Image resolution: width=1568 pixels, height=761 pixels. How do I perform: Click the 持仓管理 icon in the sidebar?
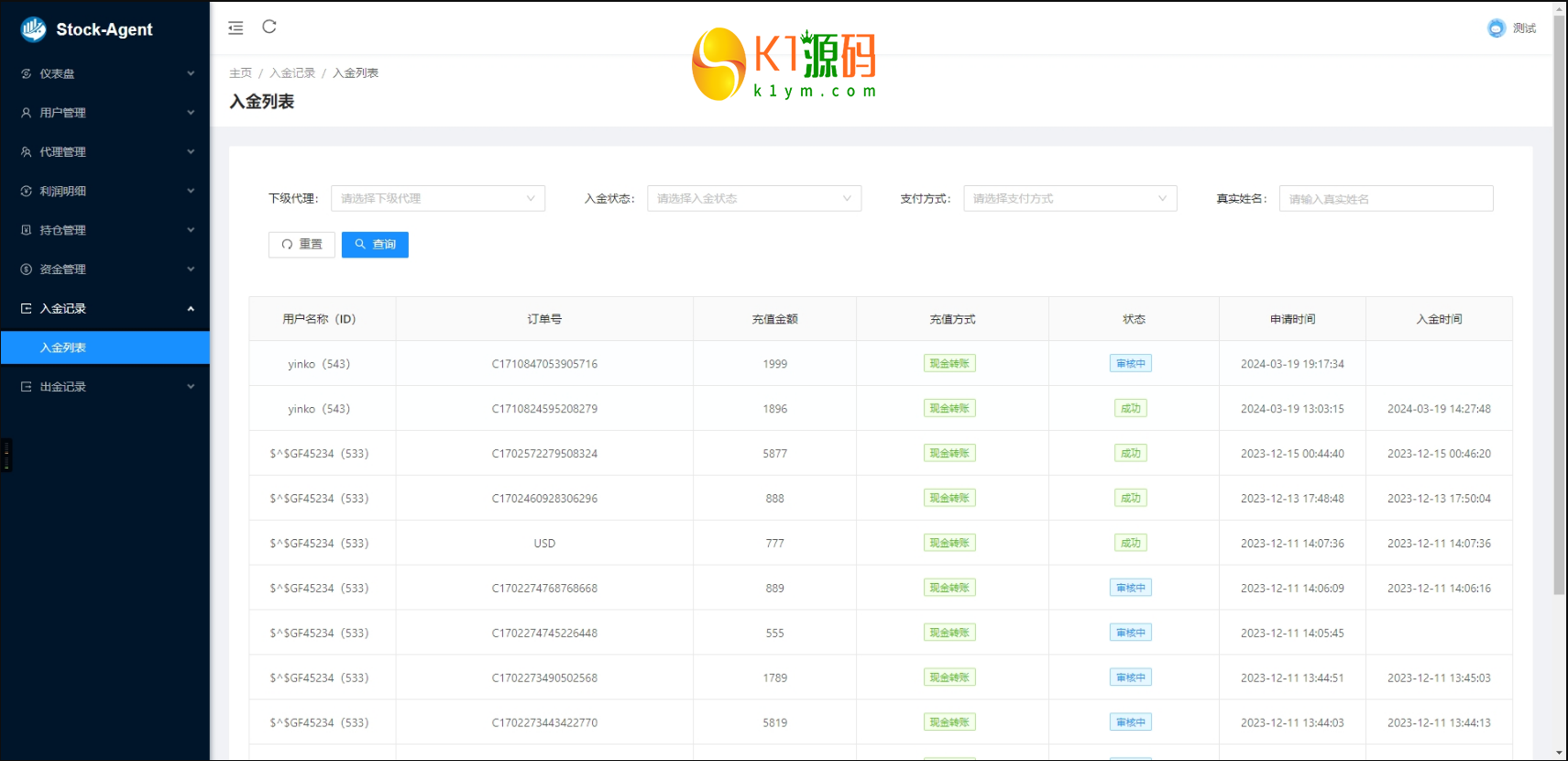pyautogui.click(x=27, y=230)
